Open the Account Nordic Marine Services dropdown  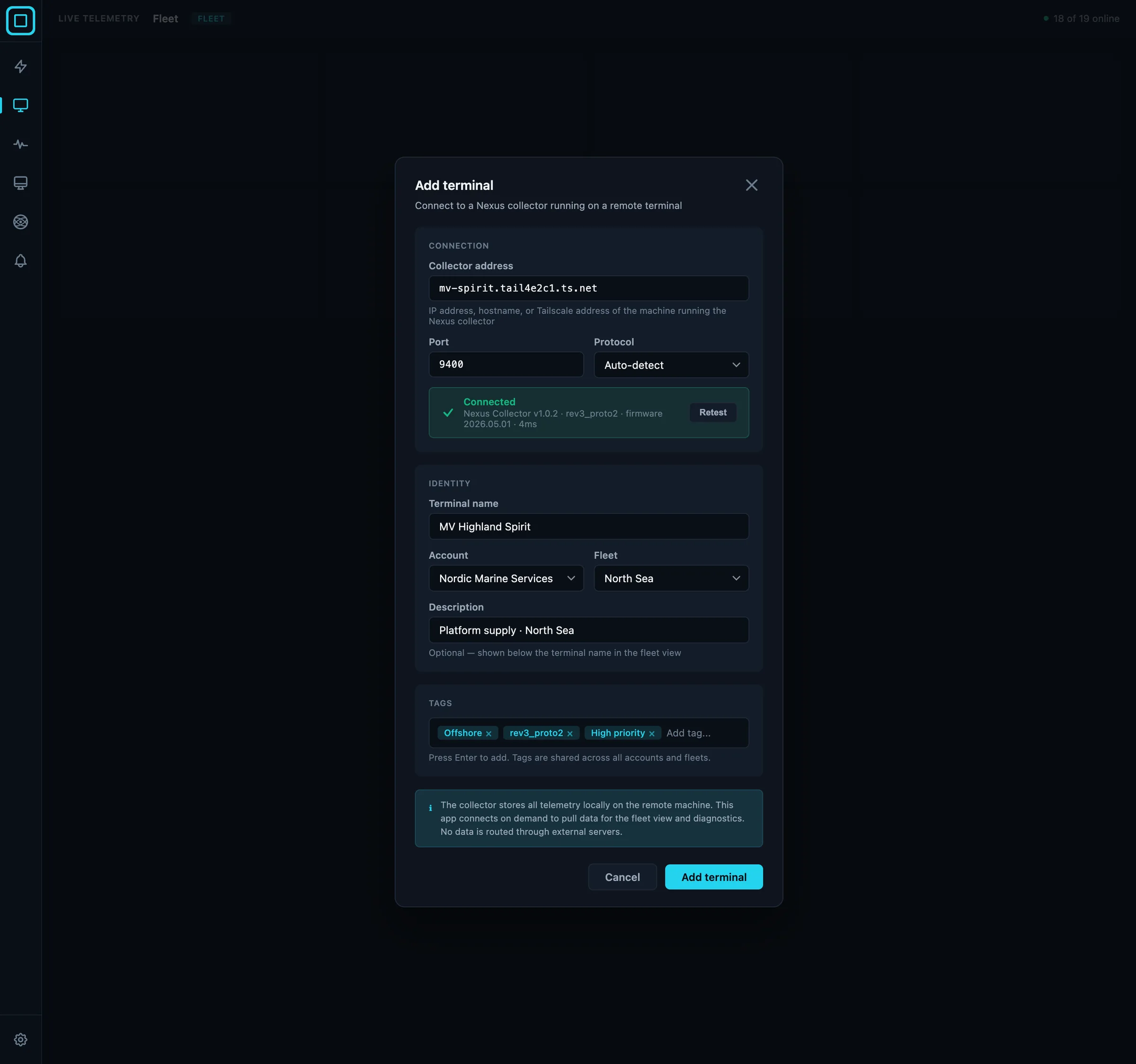point(506,578)
